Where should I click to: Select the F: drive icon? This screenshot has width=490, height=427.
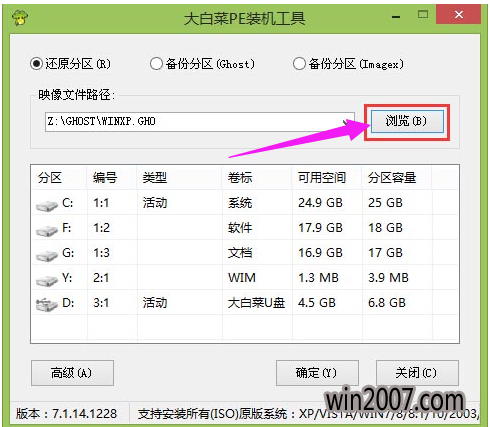pos(47,230)
